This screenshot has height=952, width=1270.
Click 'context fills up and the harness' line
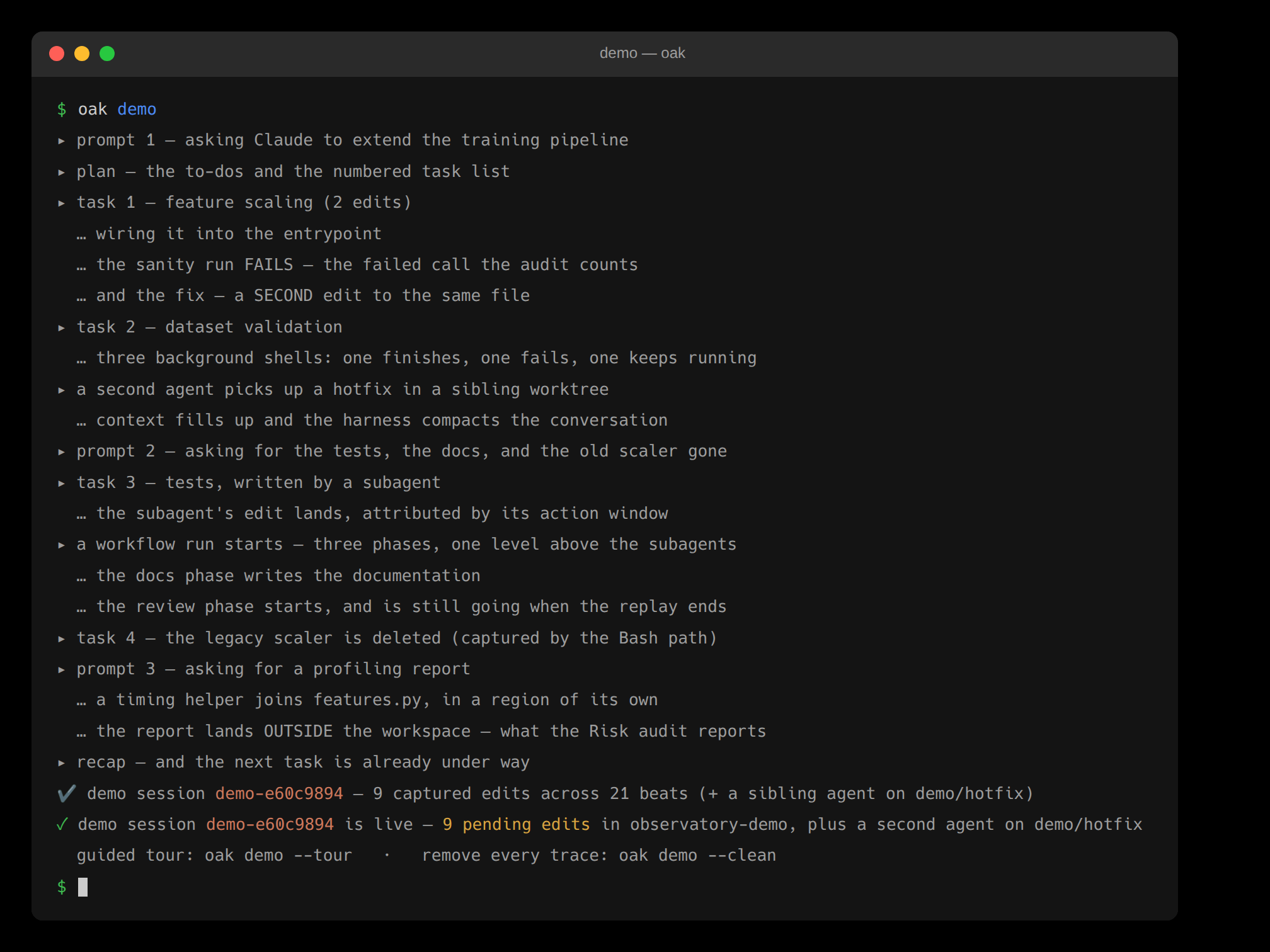(x=372, y=421)
